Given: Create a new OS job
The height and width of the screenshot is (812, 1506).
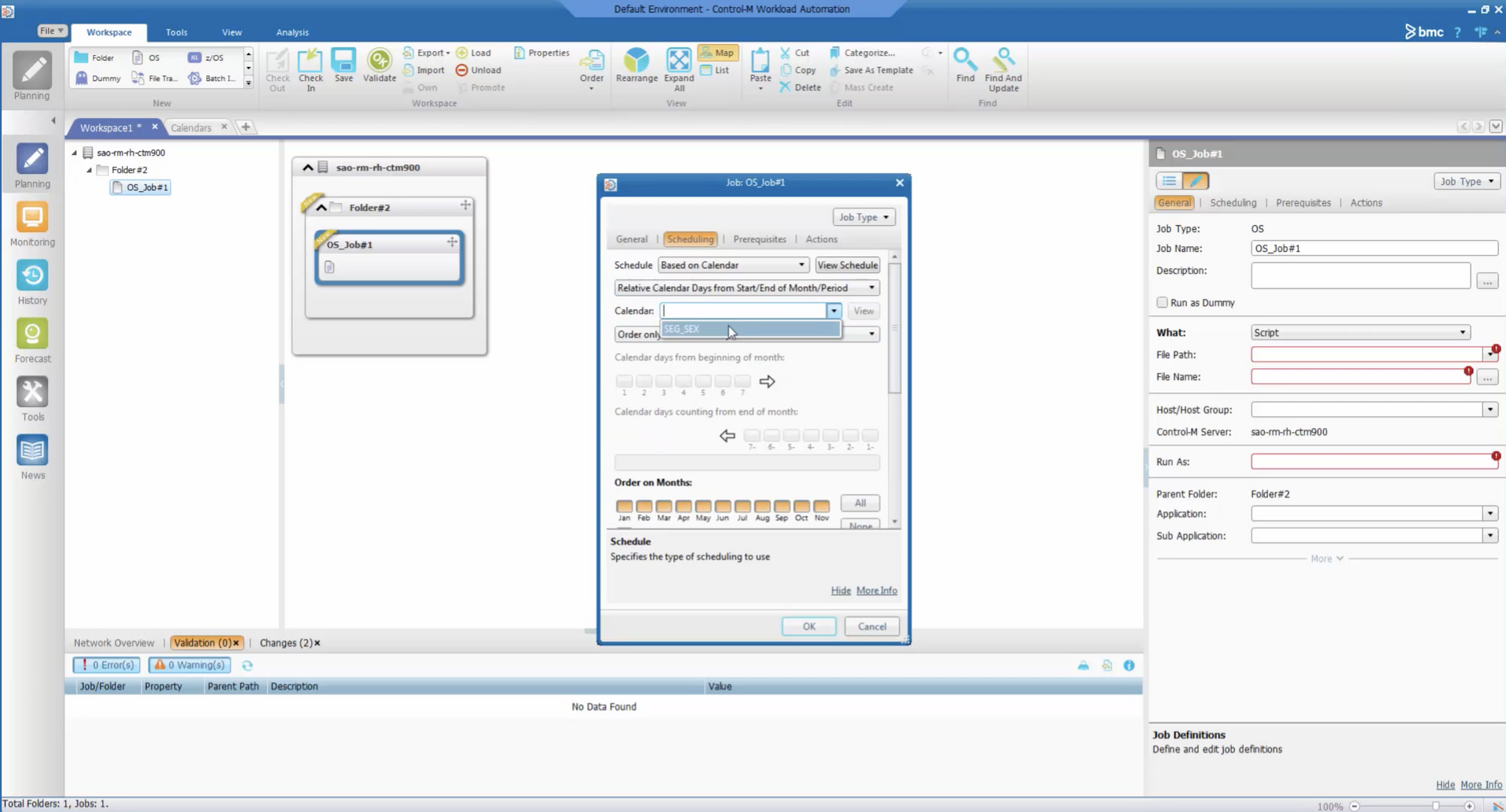Looking at the screenshot, I should point(147,57).
